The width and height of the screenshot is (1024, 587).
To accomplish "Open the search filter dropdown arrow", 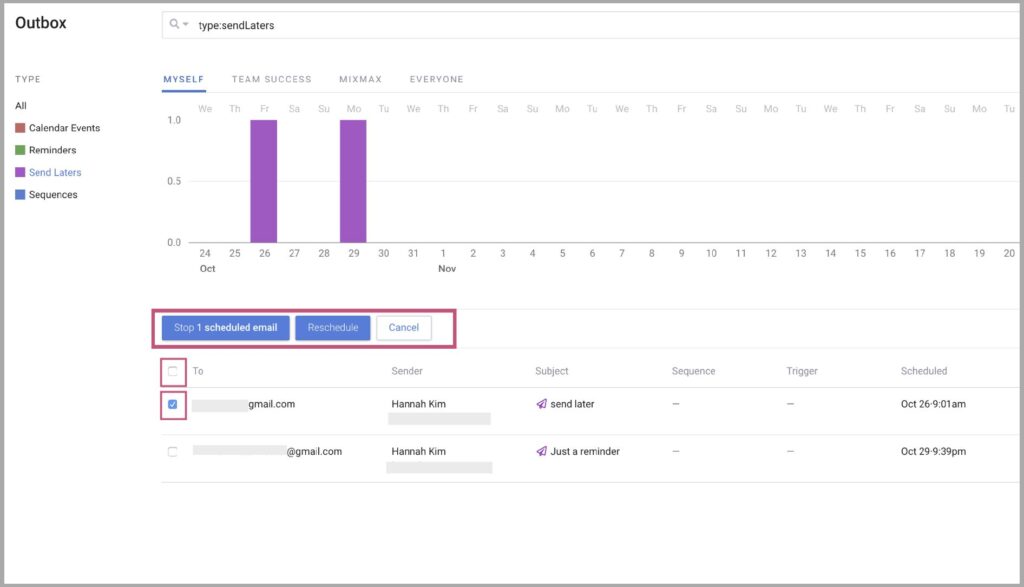I will pyautogui.click(x=185, y=24).
